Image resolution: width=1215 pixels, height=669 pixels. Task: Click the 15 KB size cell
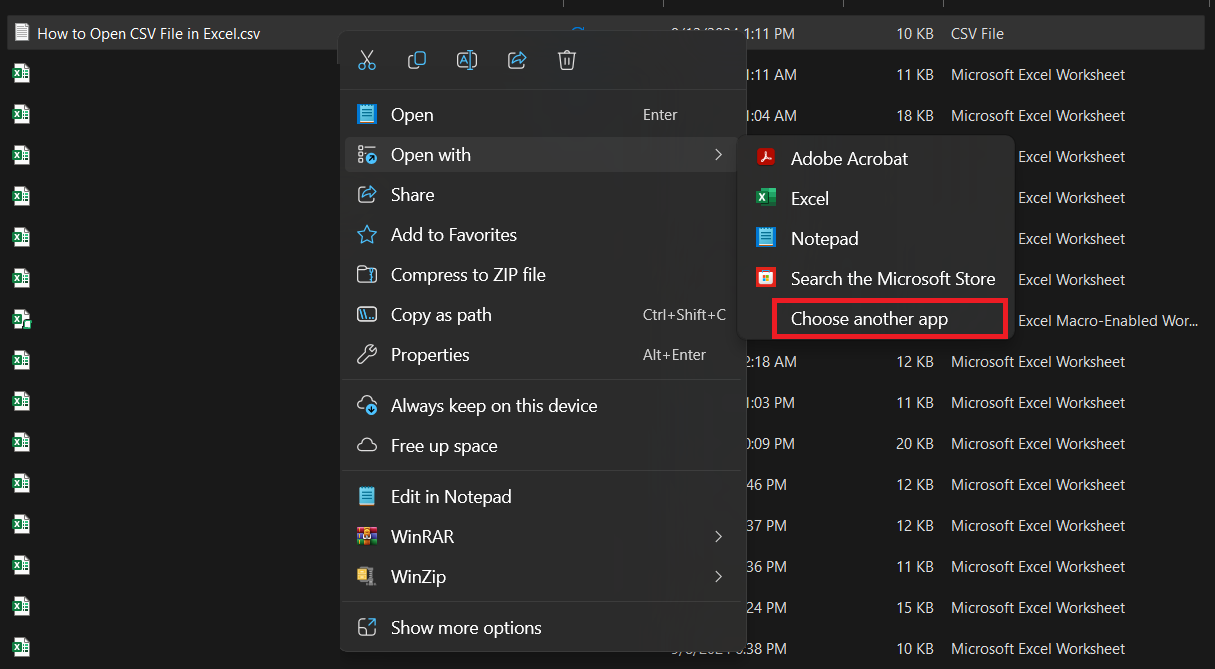[x=915, y=608]
